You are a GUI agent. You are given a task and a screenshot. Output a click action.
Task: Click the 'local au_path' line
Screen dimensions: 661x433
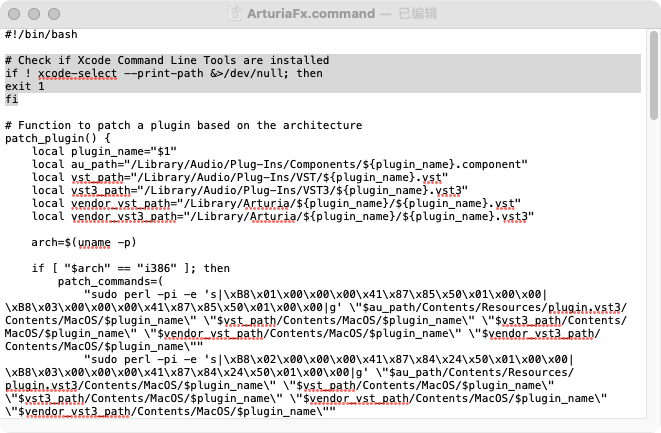279,164
